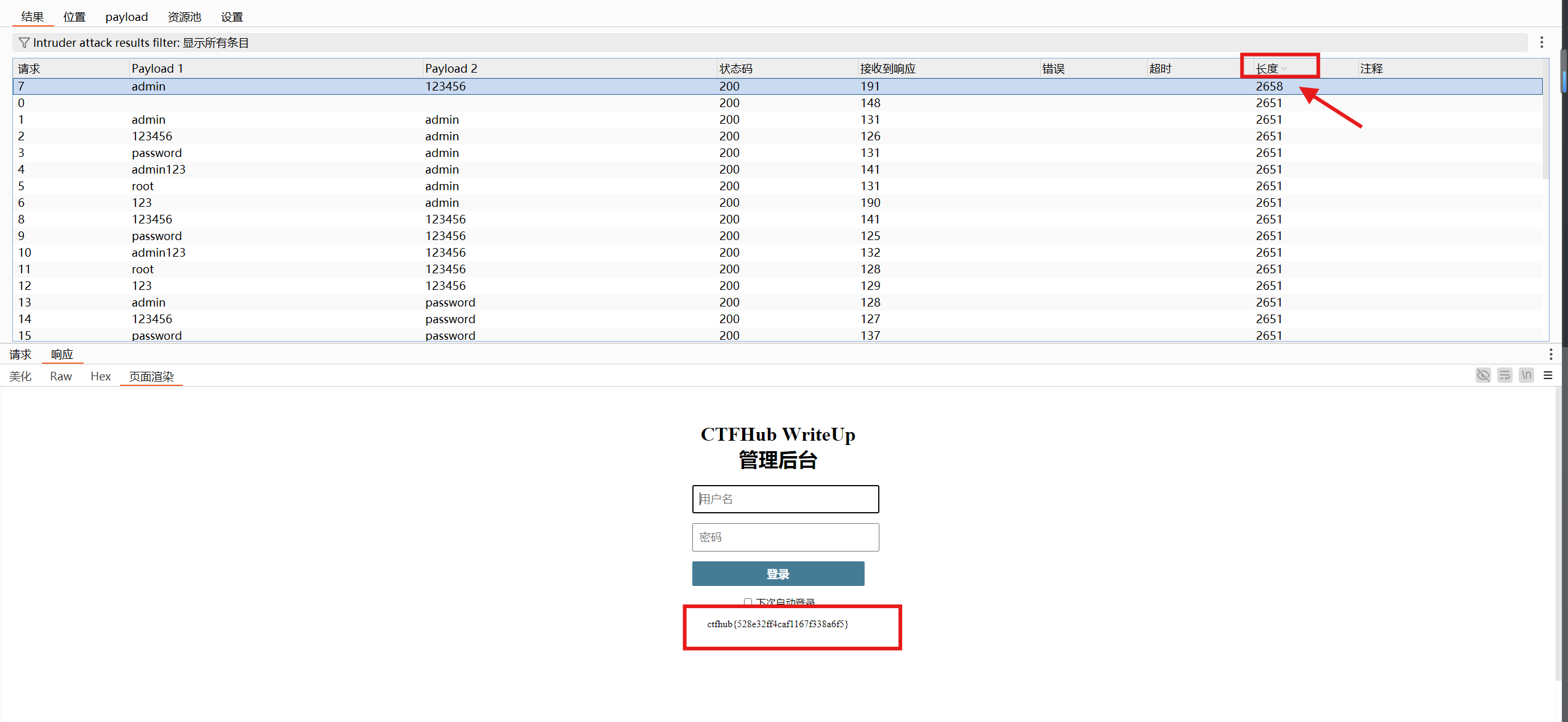Switch to the Raw response view
Viewport: 1568px width, 722px height.
tap(61, 376)
